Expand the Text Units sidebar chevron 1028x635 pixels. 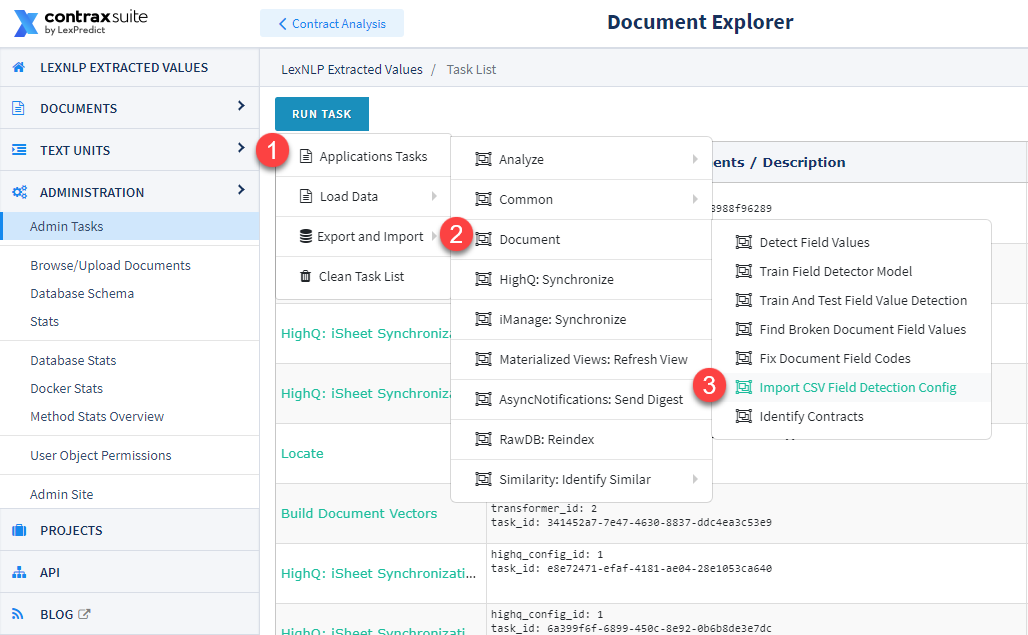[241, 147]
